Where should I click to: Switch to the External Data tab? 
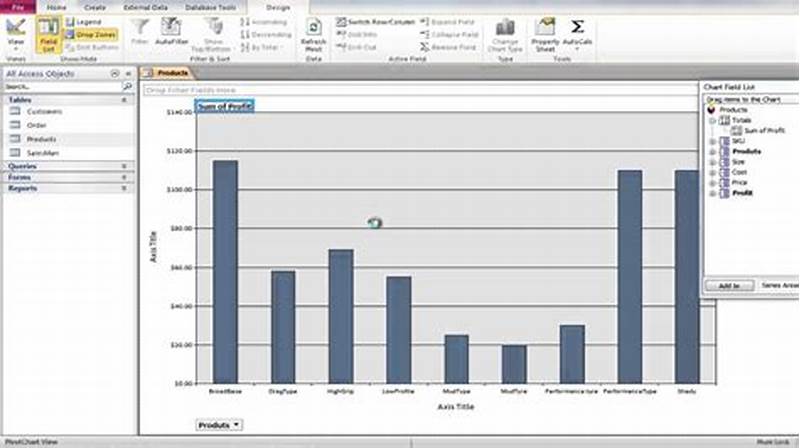pos(145,8)
